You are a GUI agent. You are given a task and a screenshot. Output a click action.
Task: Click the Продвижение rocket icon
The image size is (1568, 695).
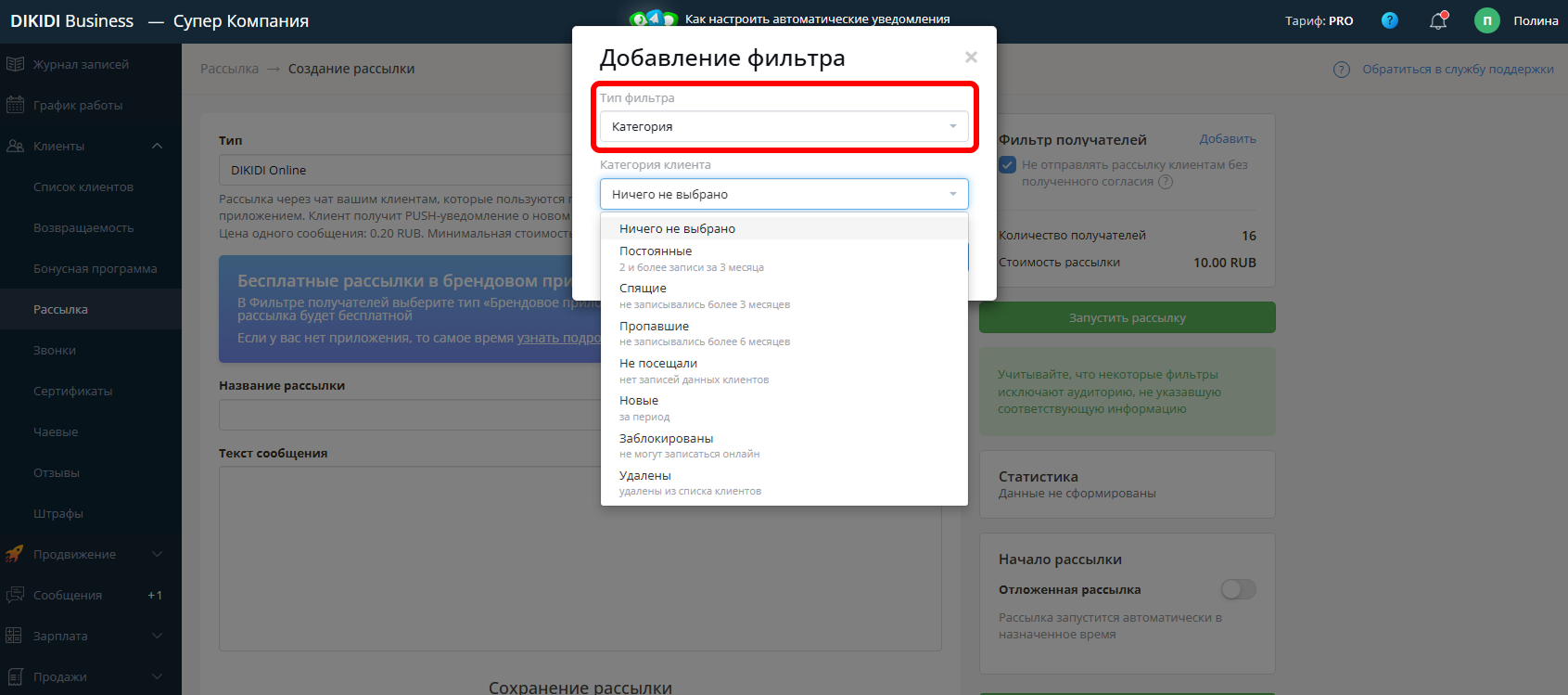click(15, 554)
